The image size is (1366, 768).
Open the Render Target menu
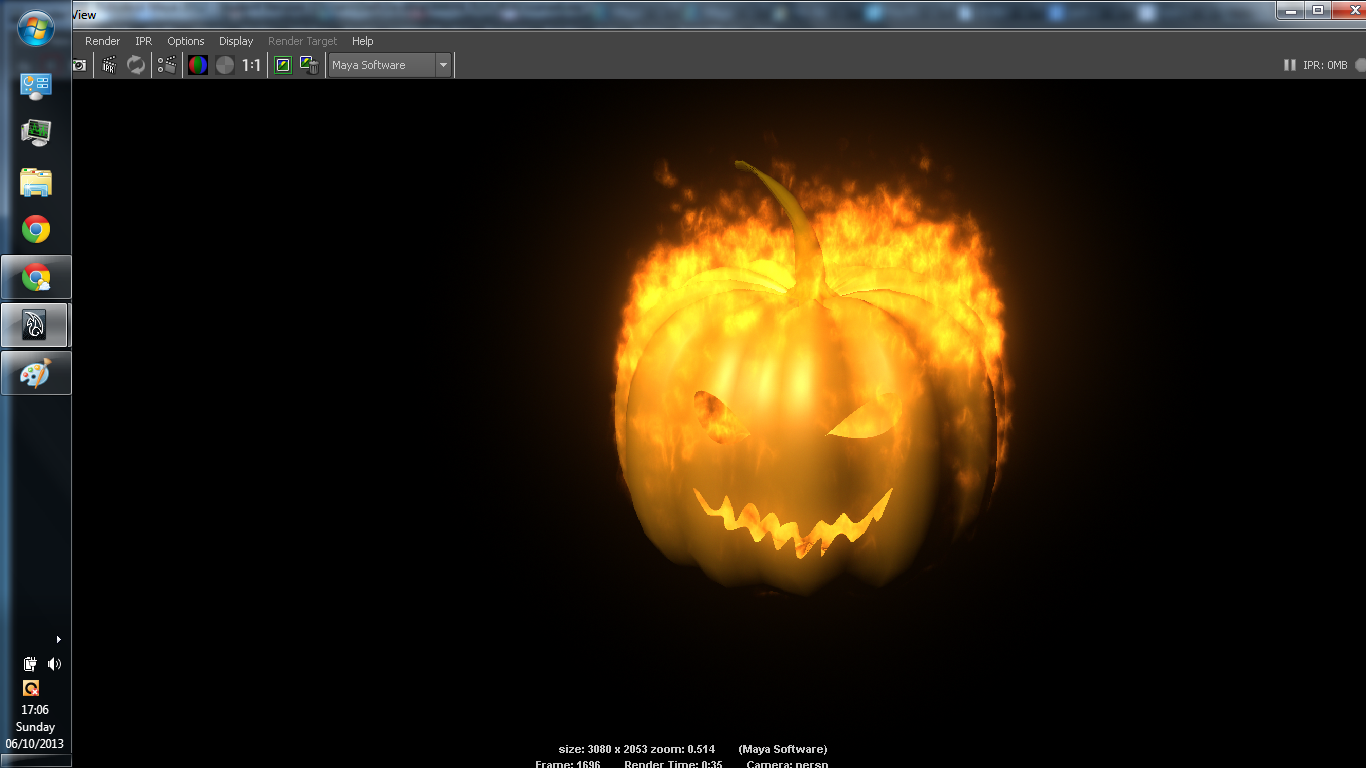303,41
